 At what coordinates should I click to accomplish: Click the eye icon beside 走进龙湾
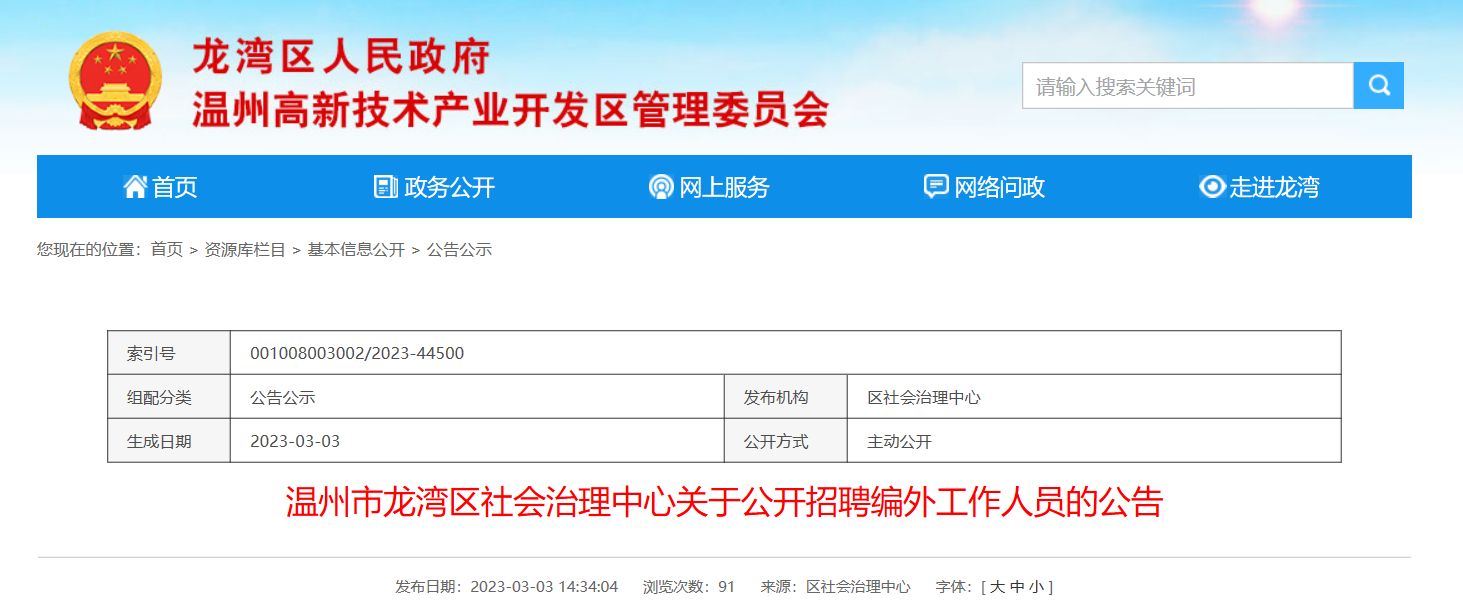1212,187
